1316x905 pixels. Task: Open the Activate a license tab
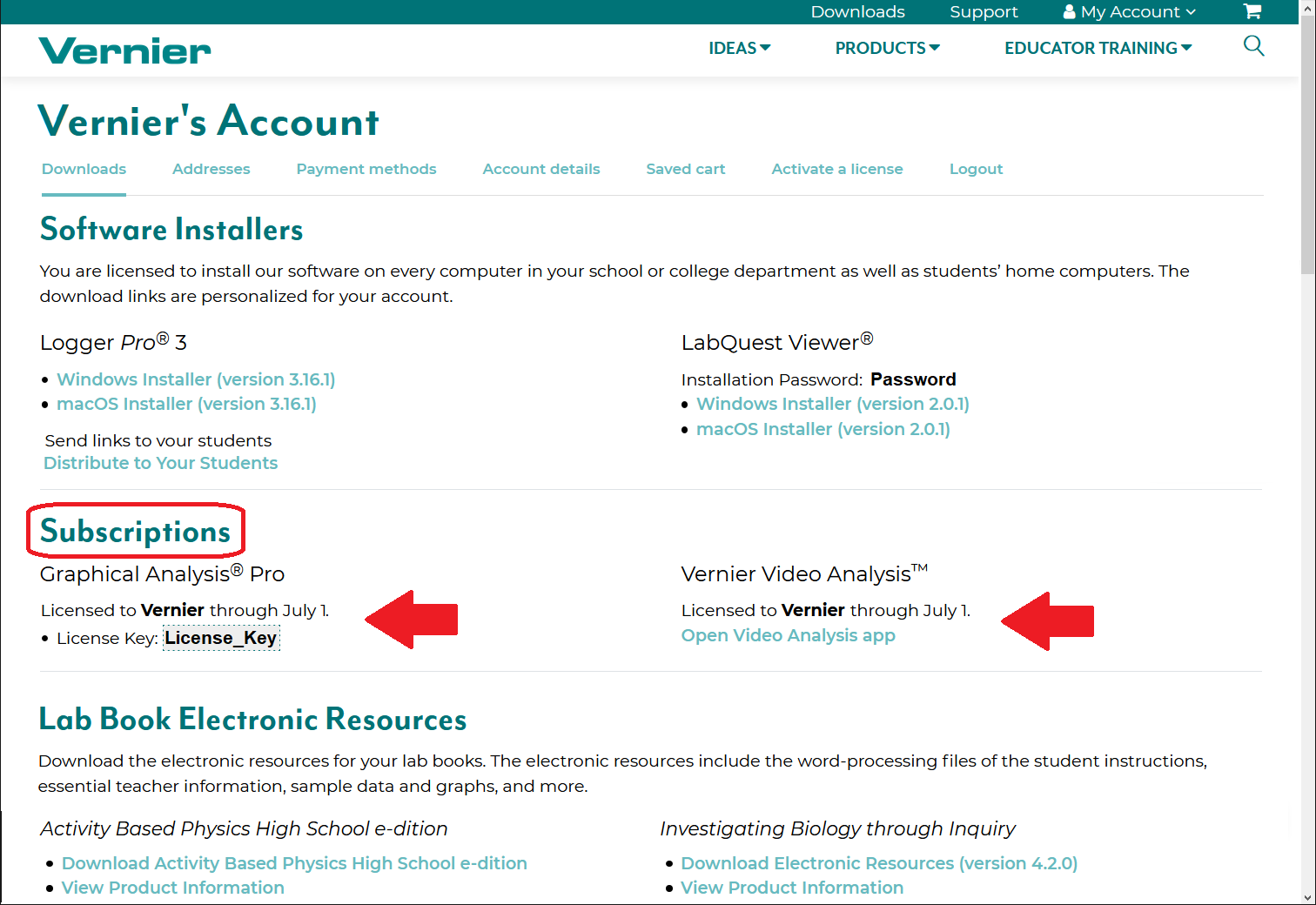click(x=836, y=169)
